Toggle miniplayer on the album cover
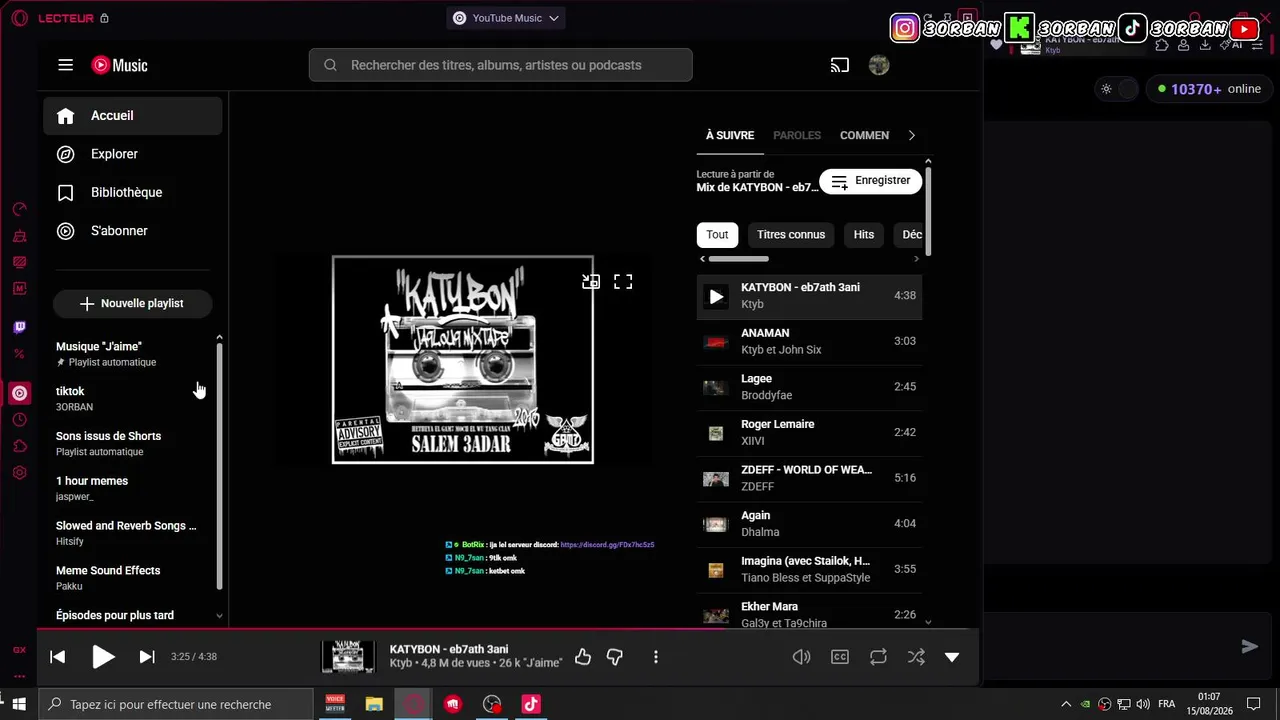This screenshot has height=720, width=1280. pyautogui.click(x=591, y=282)
